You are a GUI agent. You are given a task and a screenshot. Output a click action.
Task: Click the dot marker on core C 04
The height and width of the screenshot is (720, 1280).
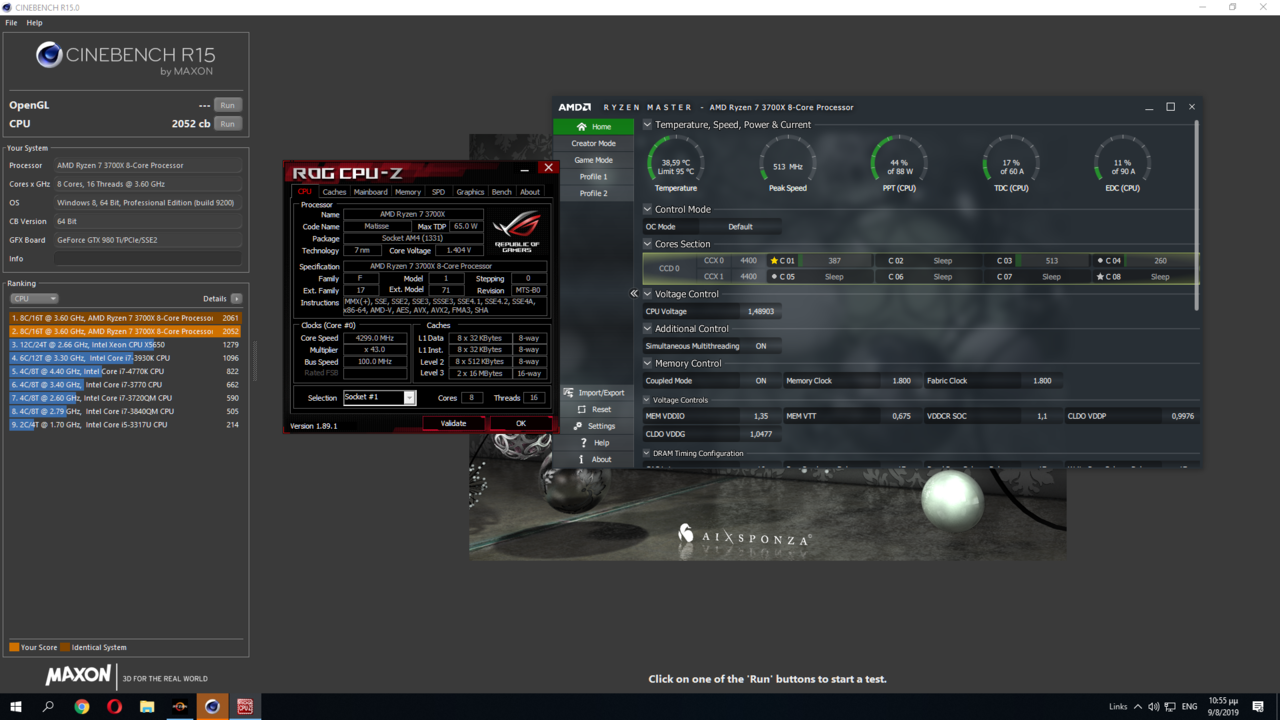(1100, 261)
